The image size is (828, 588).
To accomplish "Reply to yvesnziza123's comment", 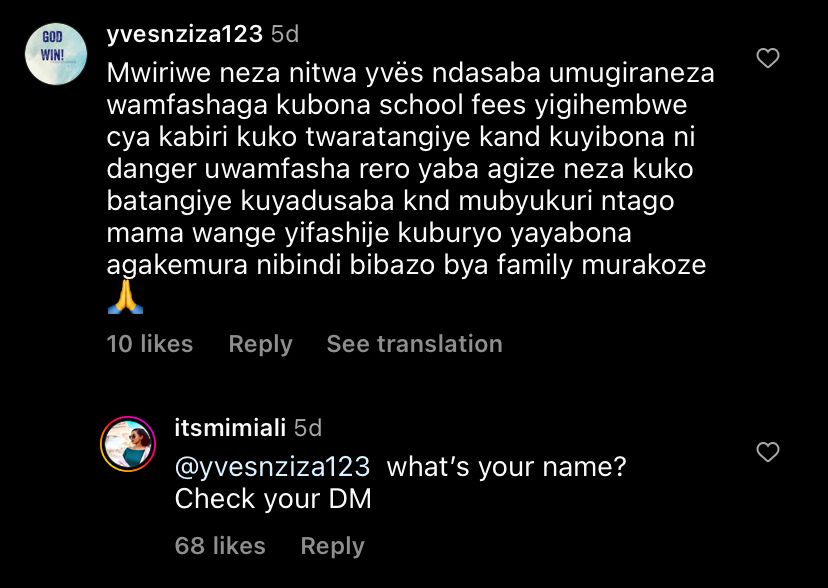I will [260, 344].
